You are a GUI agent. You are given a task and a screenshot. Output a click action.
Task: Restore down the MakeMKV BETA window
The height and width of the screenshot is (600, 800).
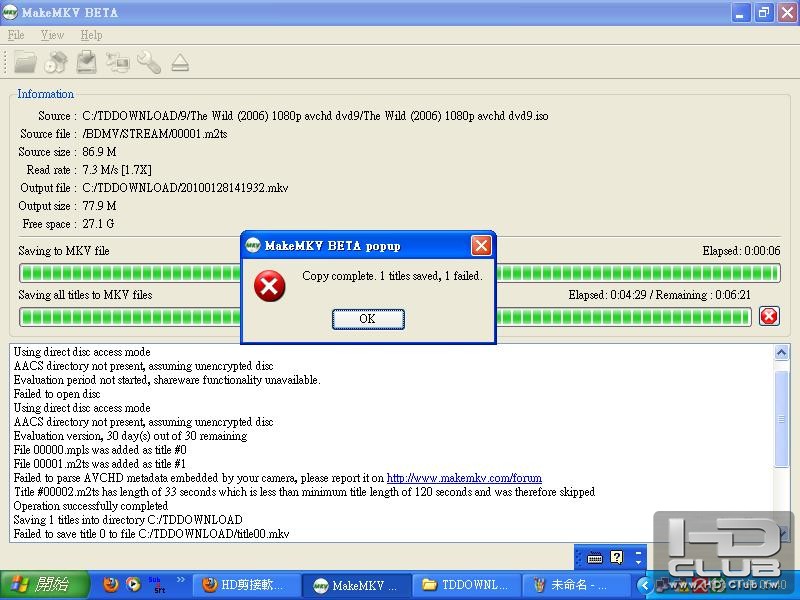point(764,13)
